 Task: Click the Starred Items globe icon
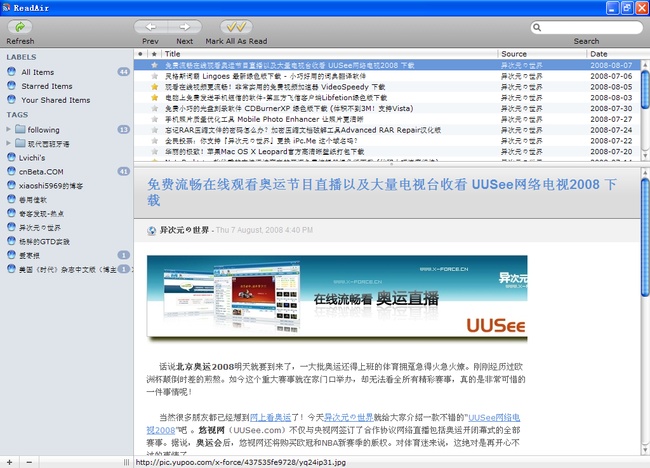tap(12, 85)
